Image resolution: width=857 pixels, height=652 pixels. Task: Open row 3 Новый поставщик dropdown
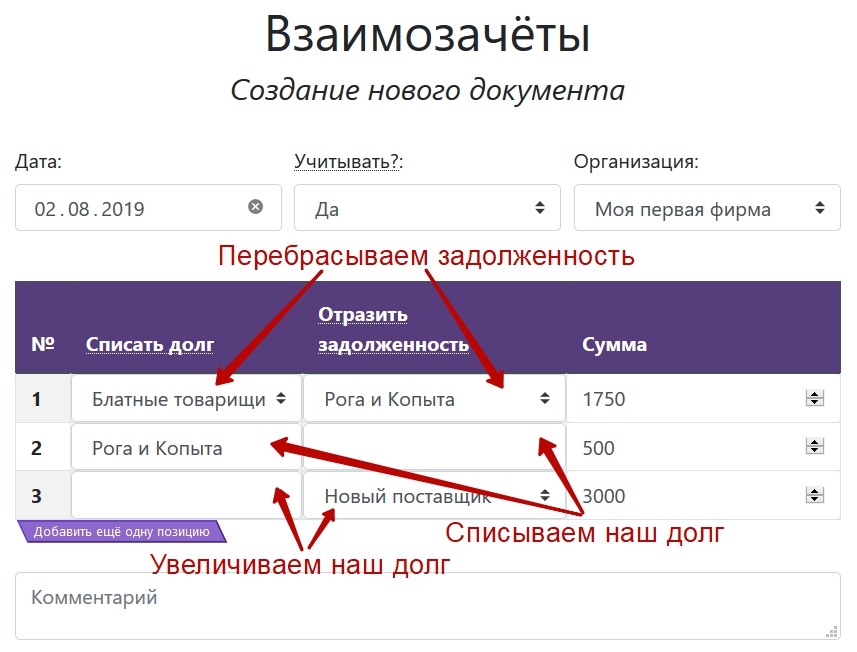pyautogui.click(x=435, y=496)
